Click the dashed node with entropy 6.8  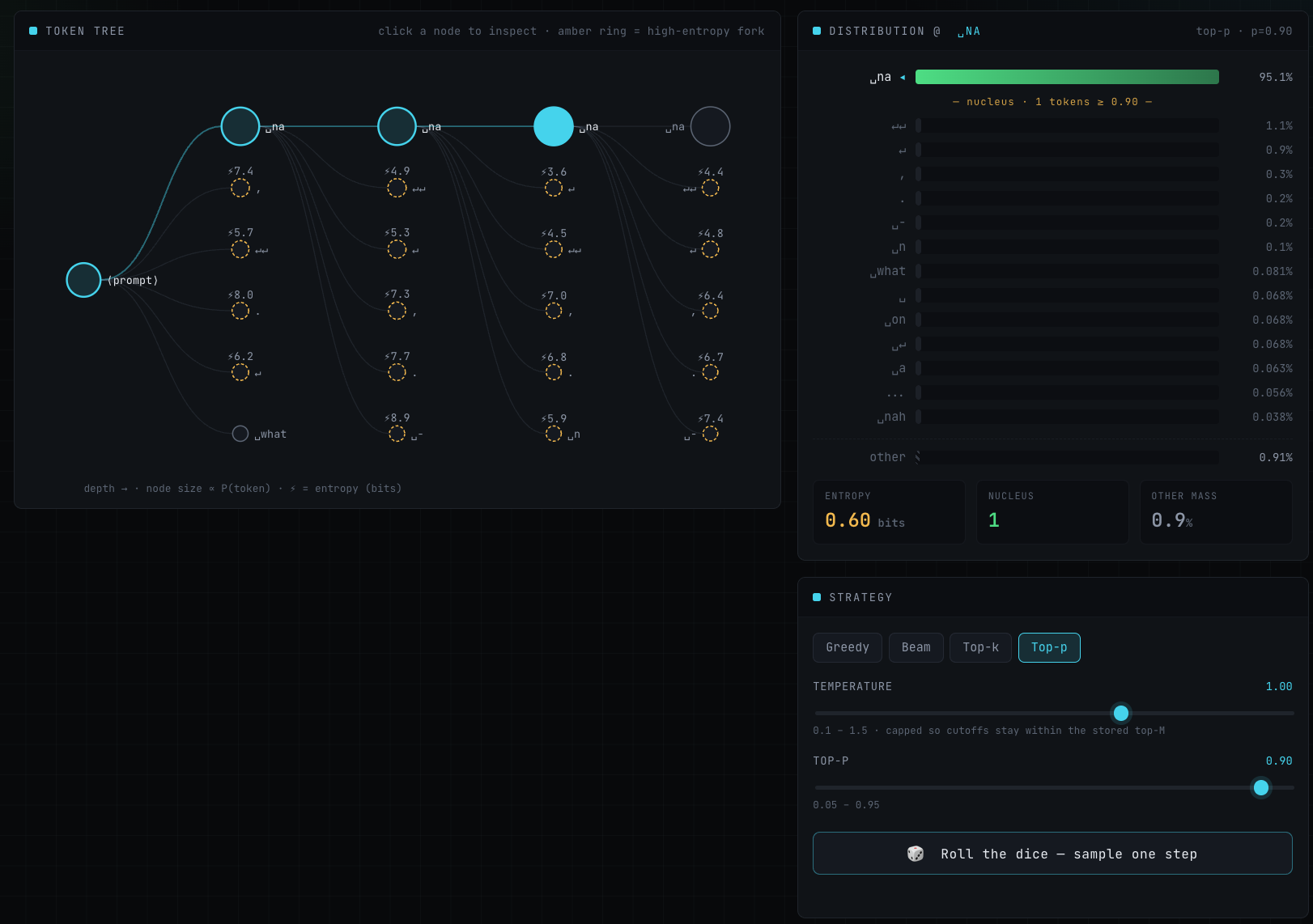coord(554,372)
